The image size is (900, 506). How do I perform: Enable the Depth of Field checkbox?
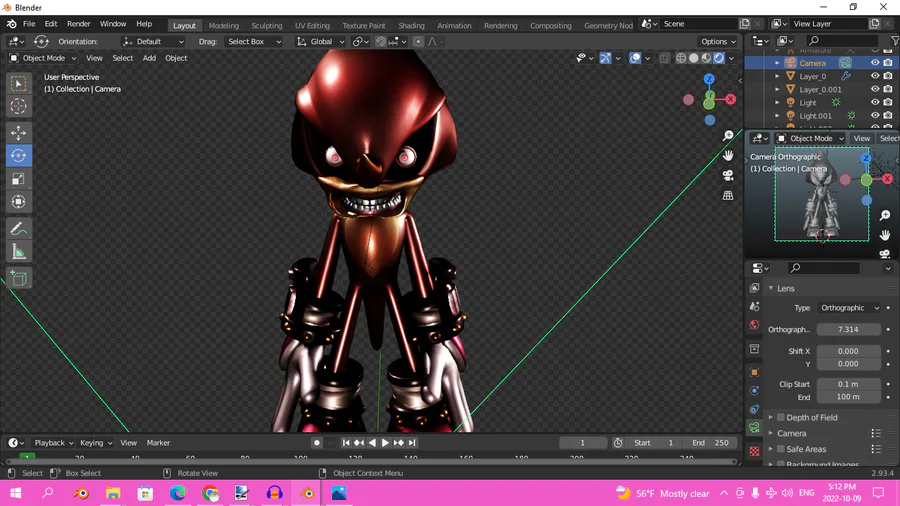(781, 417)
